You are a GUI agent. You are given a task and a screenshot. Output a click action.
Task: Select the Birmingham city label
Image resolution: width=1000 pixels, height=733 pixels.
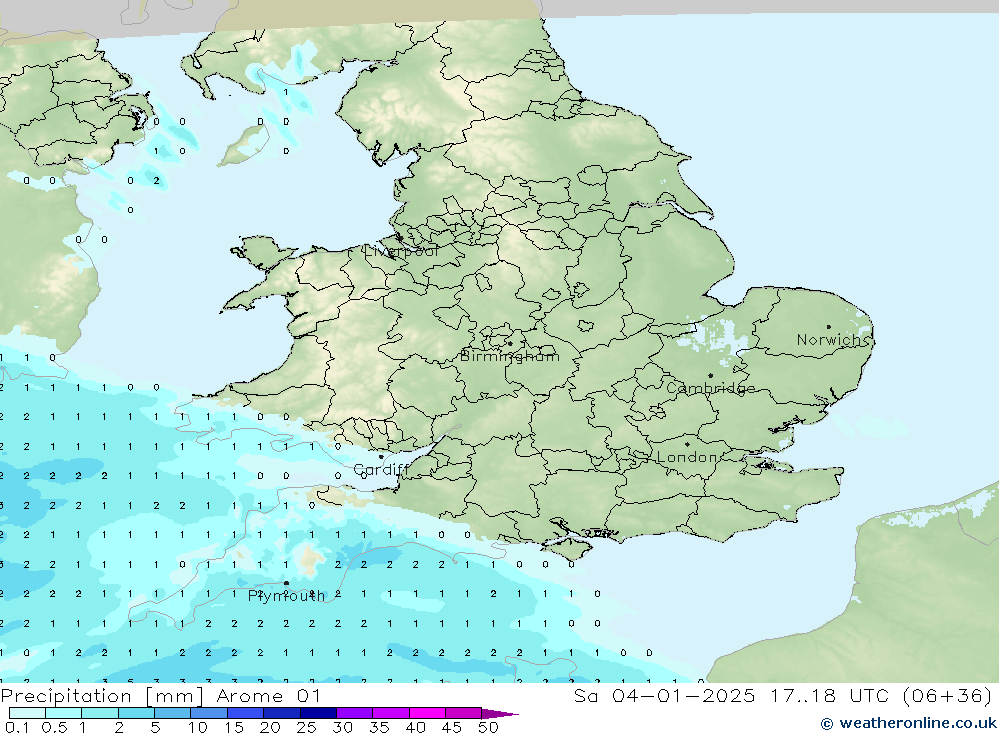click(510, 356)
